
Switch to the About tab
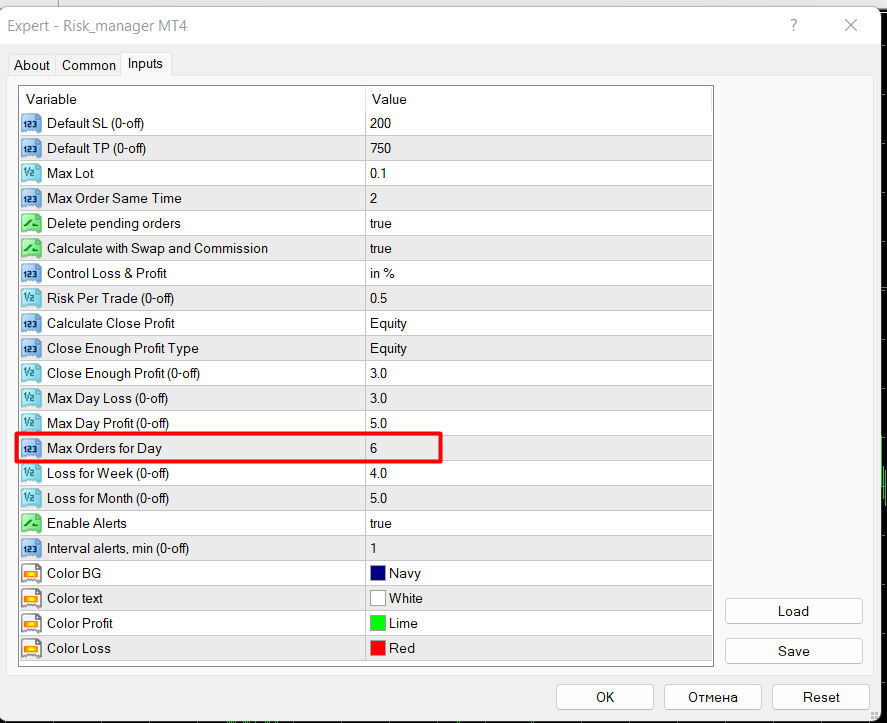tap(32, 65)
